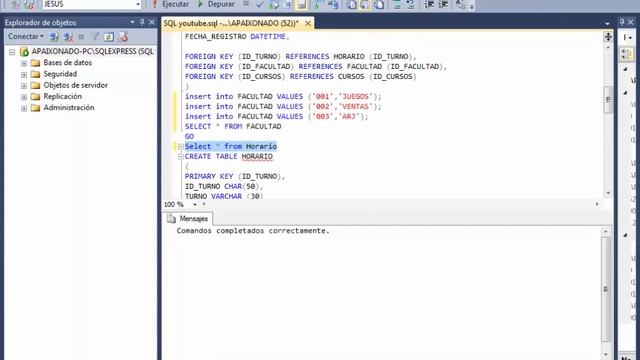Click the parse query checkmark icon

pyautogui.click(x=260, y=4)
